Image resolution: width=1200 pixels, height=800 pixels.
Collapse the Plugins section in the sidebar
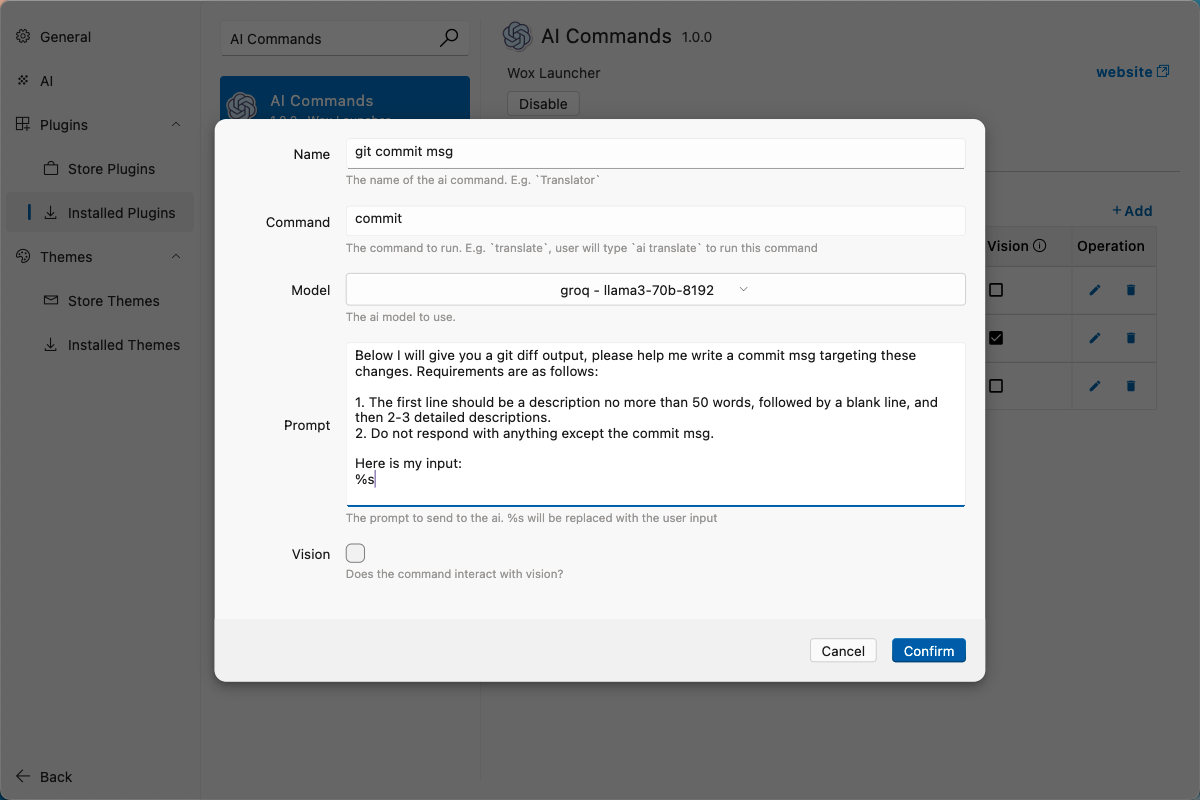tap(176, 124)
